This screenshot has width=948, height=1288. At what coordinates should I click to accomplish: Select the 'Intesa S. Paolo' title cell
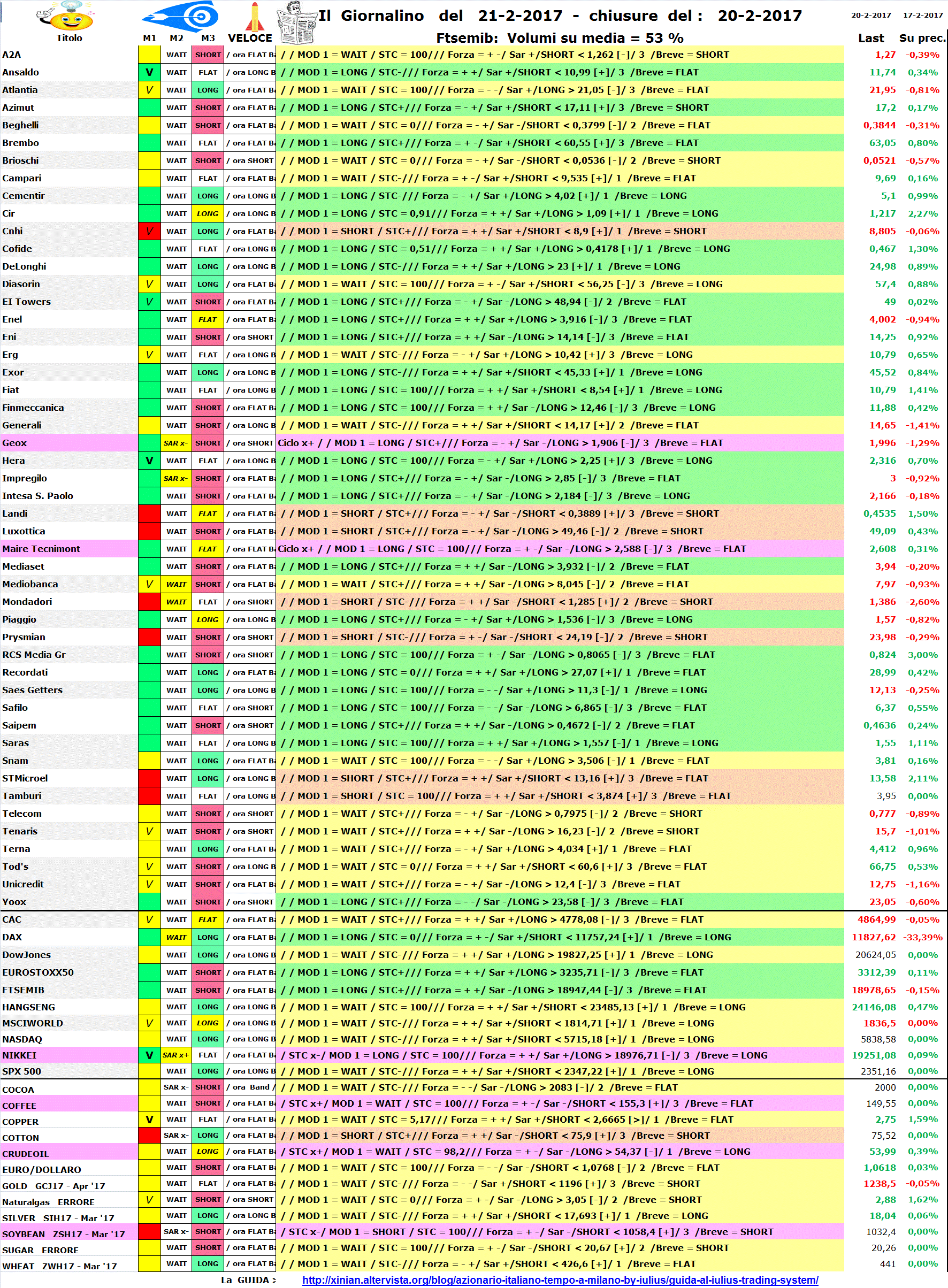[69, 496]
